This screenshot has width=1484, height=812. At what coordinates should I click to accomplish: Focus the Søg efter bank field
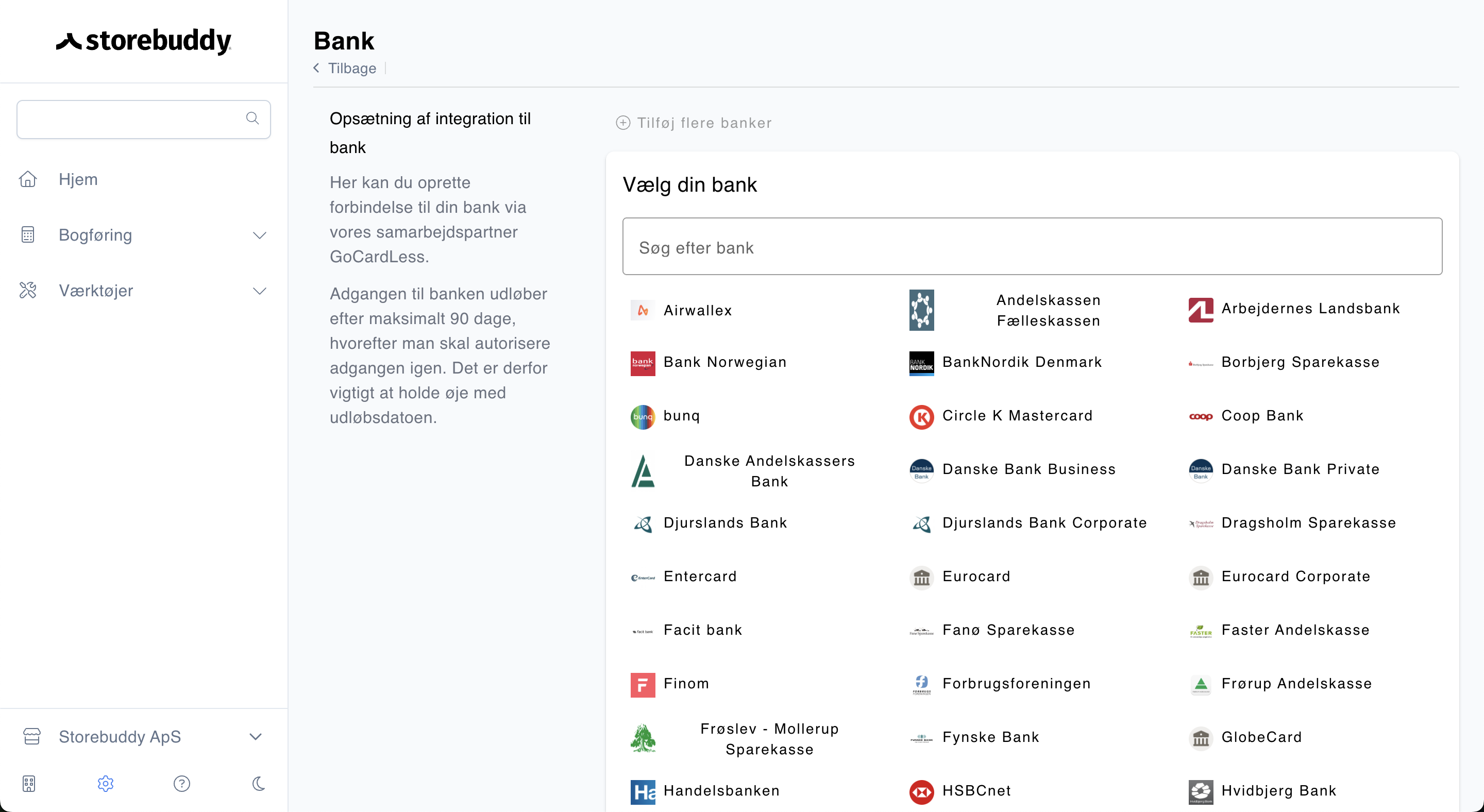(x=1032, y=246)
